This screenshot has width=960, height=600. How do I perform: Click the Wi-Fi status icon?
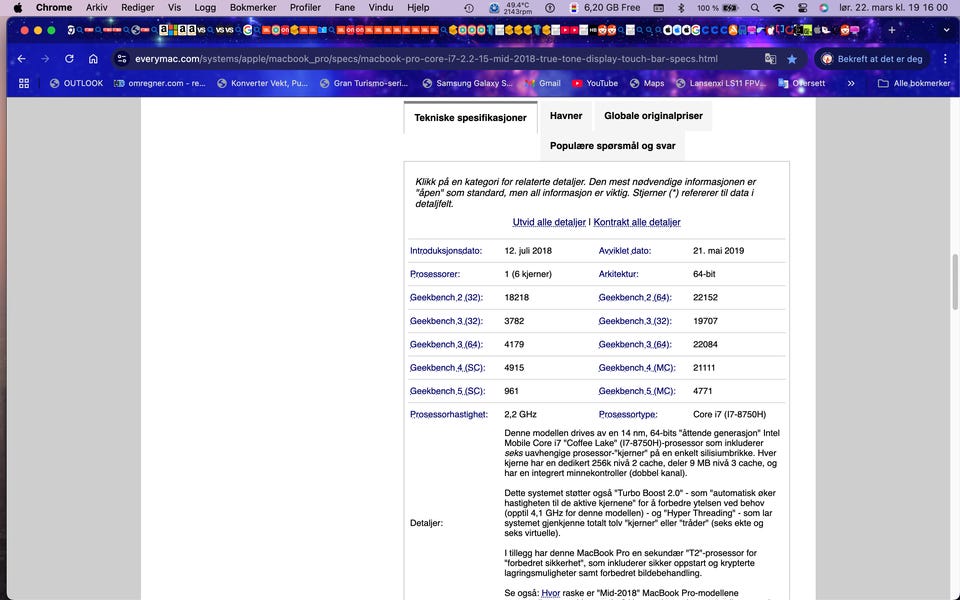click(778, 7)
